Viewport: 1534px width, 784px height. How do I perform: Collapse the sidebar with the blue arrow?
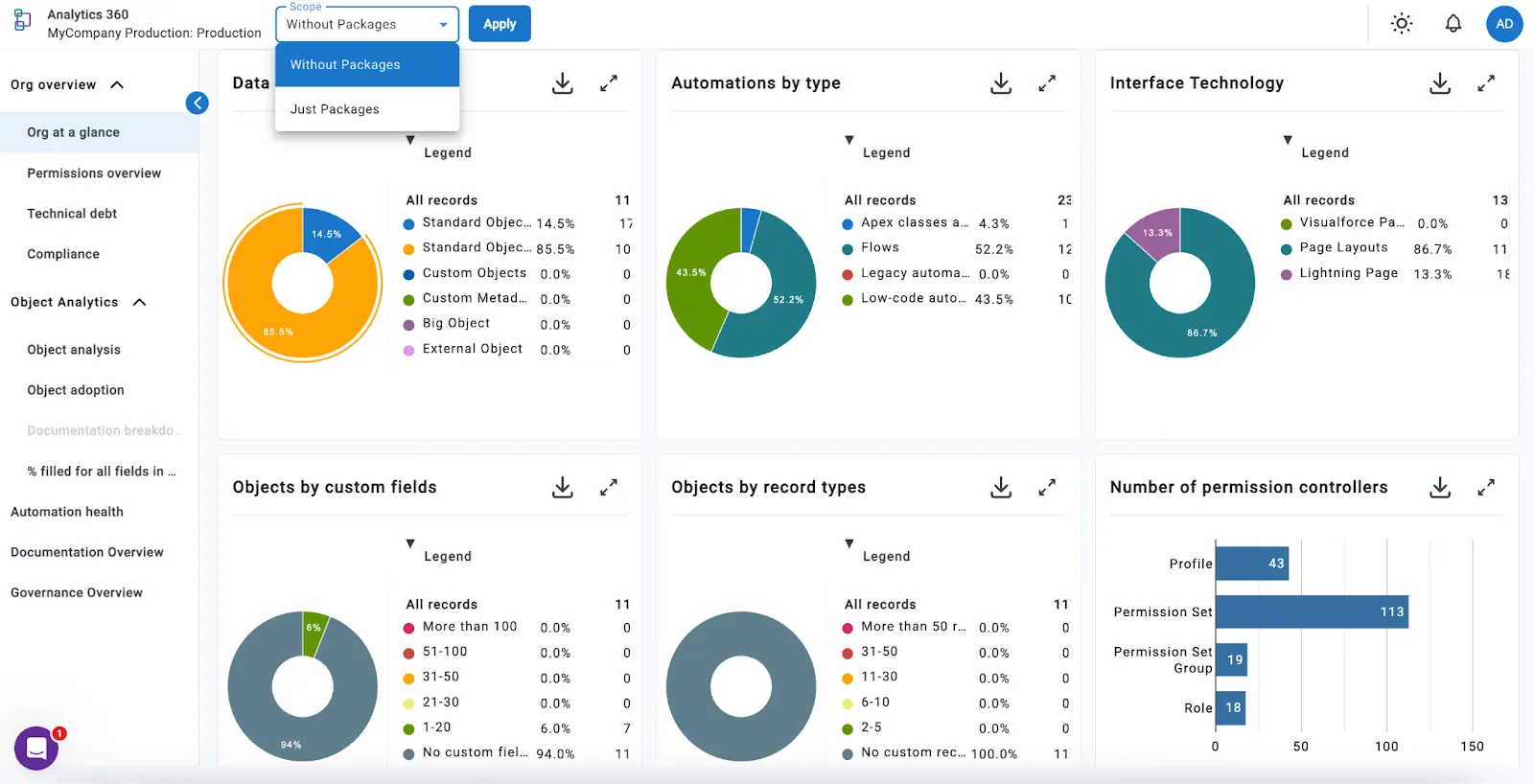point(198,103)
